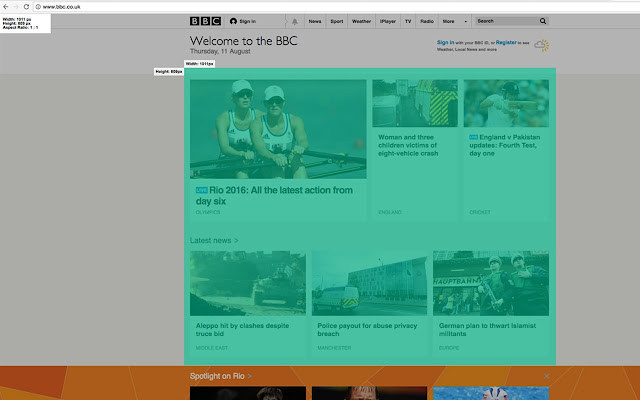The height and width of the screenshot is (400, 640).
Task: Open Police payout for abuse headline
Action: click(367, 329)
